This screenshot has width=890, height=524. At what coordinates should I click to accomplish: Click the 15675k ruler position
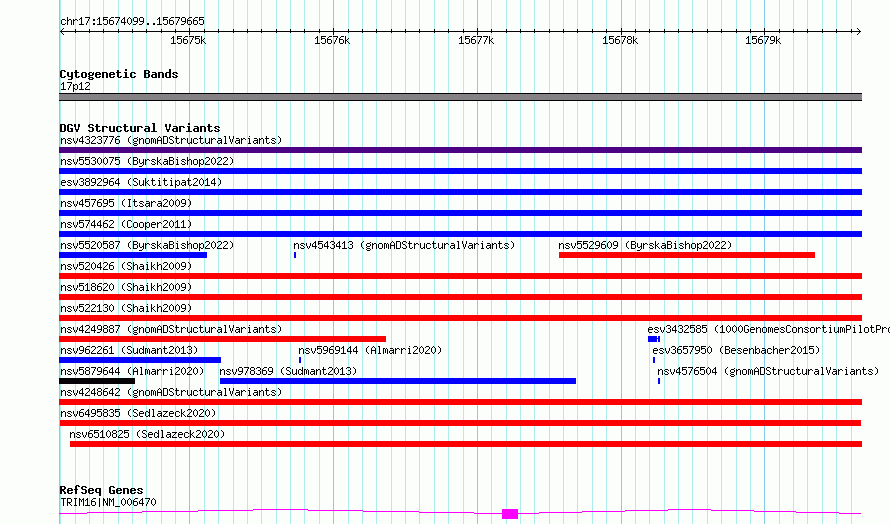pos(188,40)
